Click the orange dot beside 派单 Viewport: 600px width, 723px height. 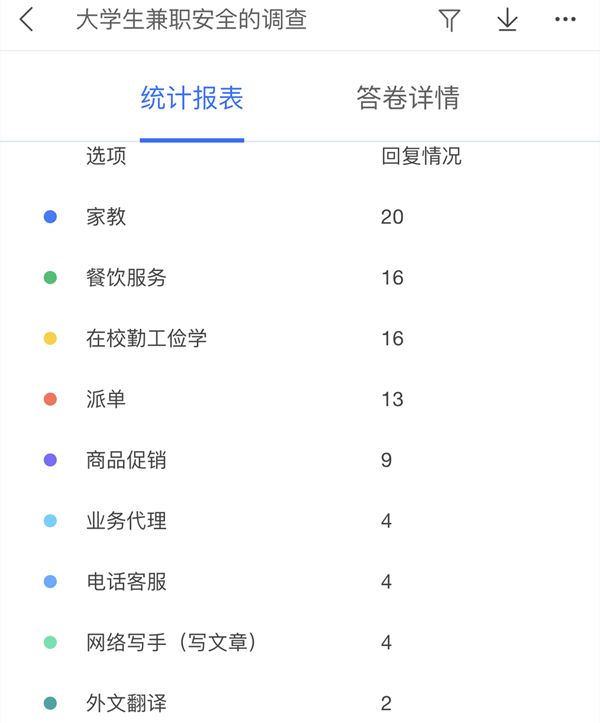coord(51,400)
